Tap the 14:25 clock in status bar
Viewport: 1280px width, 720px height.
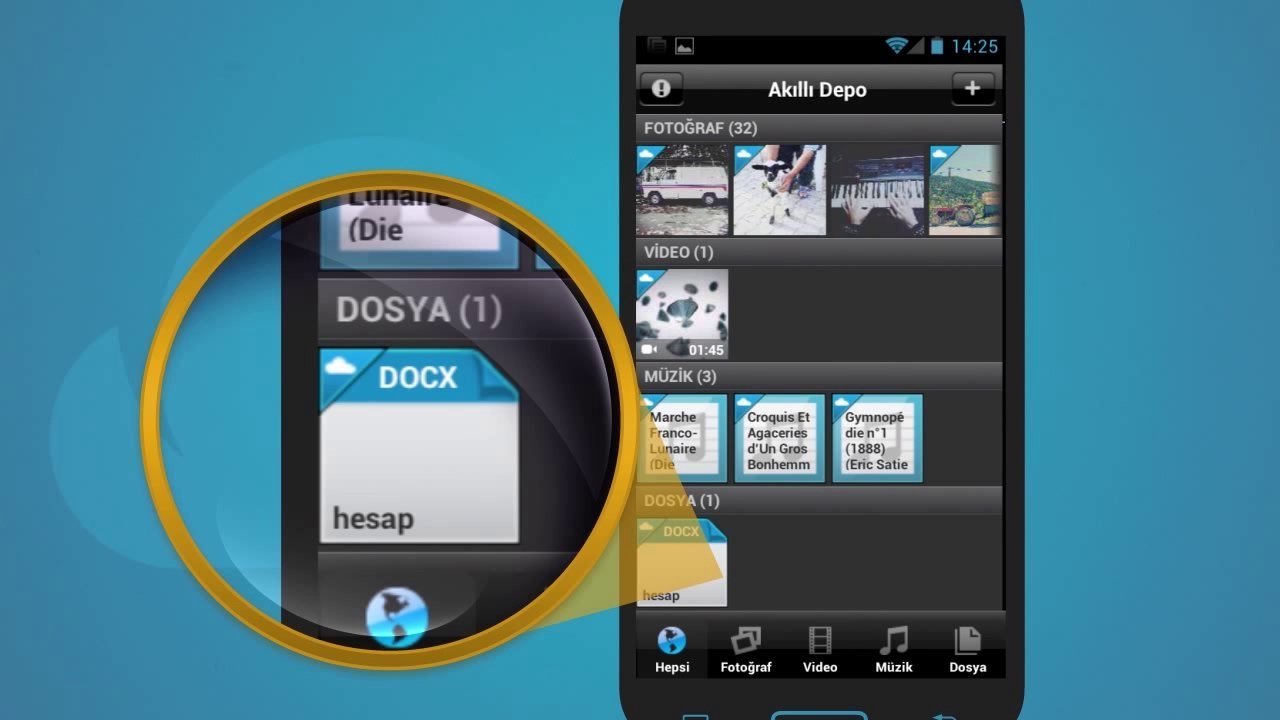click(974, 46)
